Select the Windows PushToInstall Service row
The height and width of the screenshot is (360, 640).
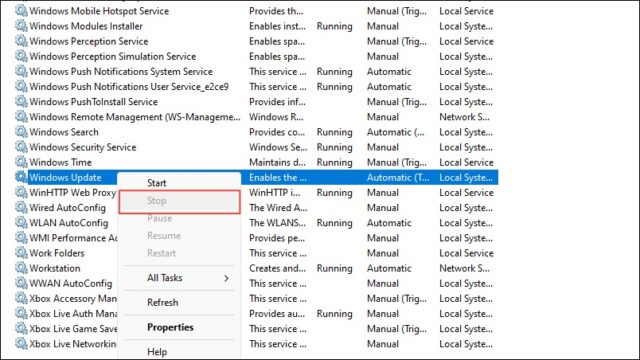coord(256,102)
